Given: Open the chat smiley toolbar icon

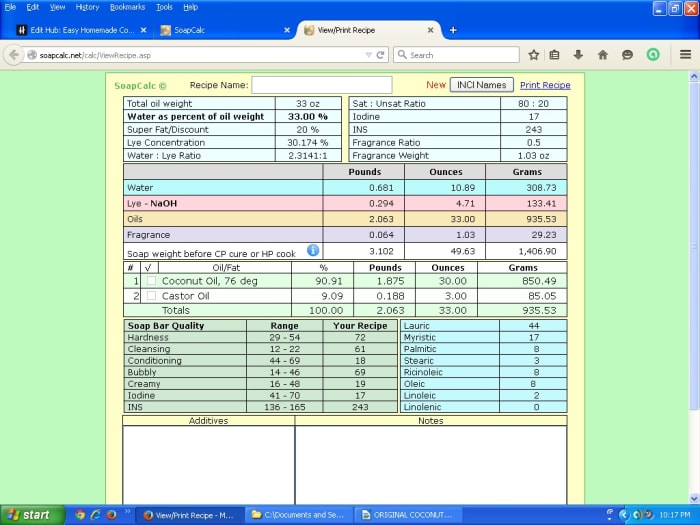Looking at the screenshot, I should (x=627, y=55).
